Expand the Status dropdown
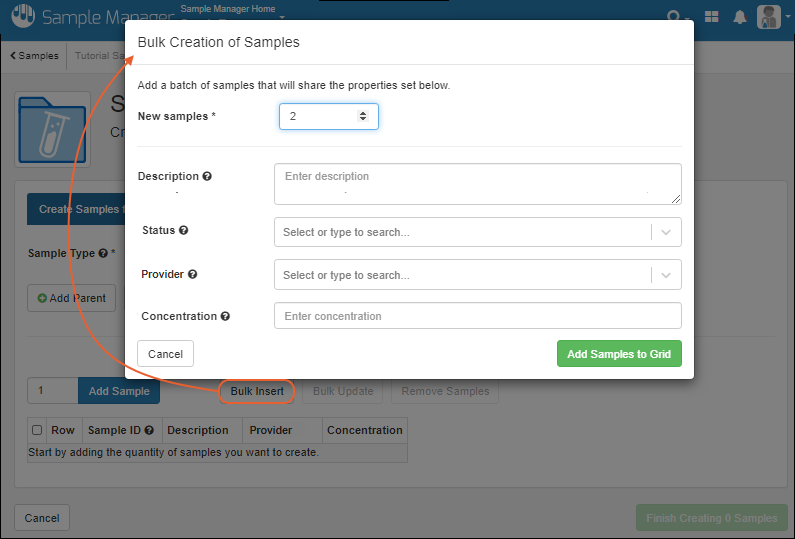Image resolution: width=795 pixels, height=539 pixels. click(x=667, y=232)
